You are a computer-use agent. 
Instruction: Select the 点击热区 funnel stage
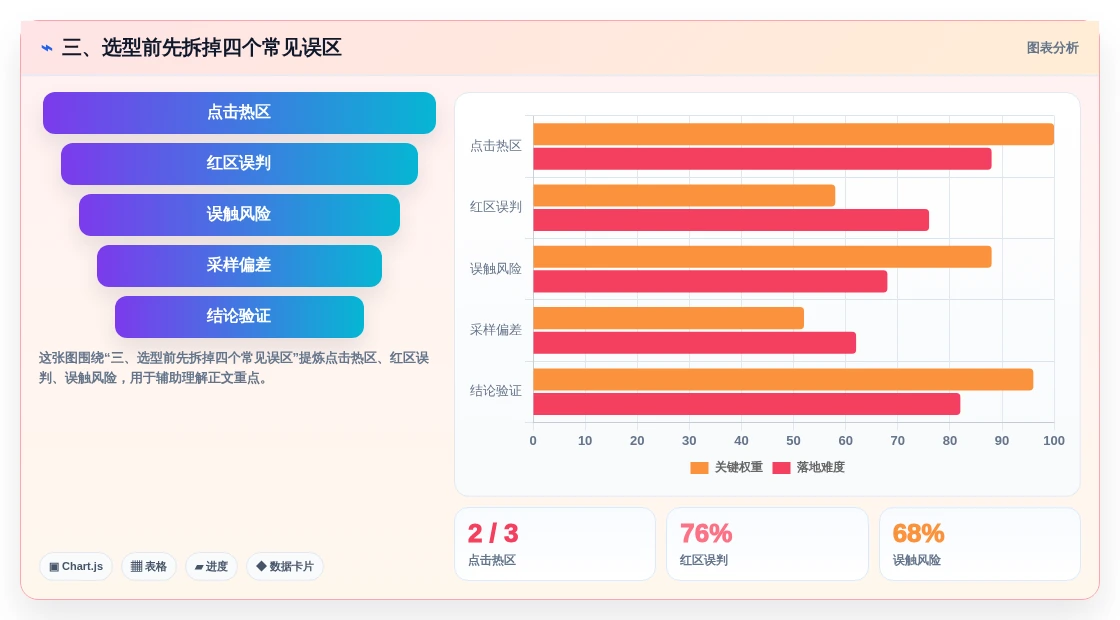[x=239, y=113]
